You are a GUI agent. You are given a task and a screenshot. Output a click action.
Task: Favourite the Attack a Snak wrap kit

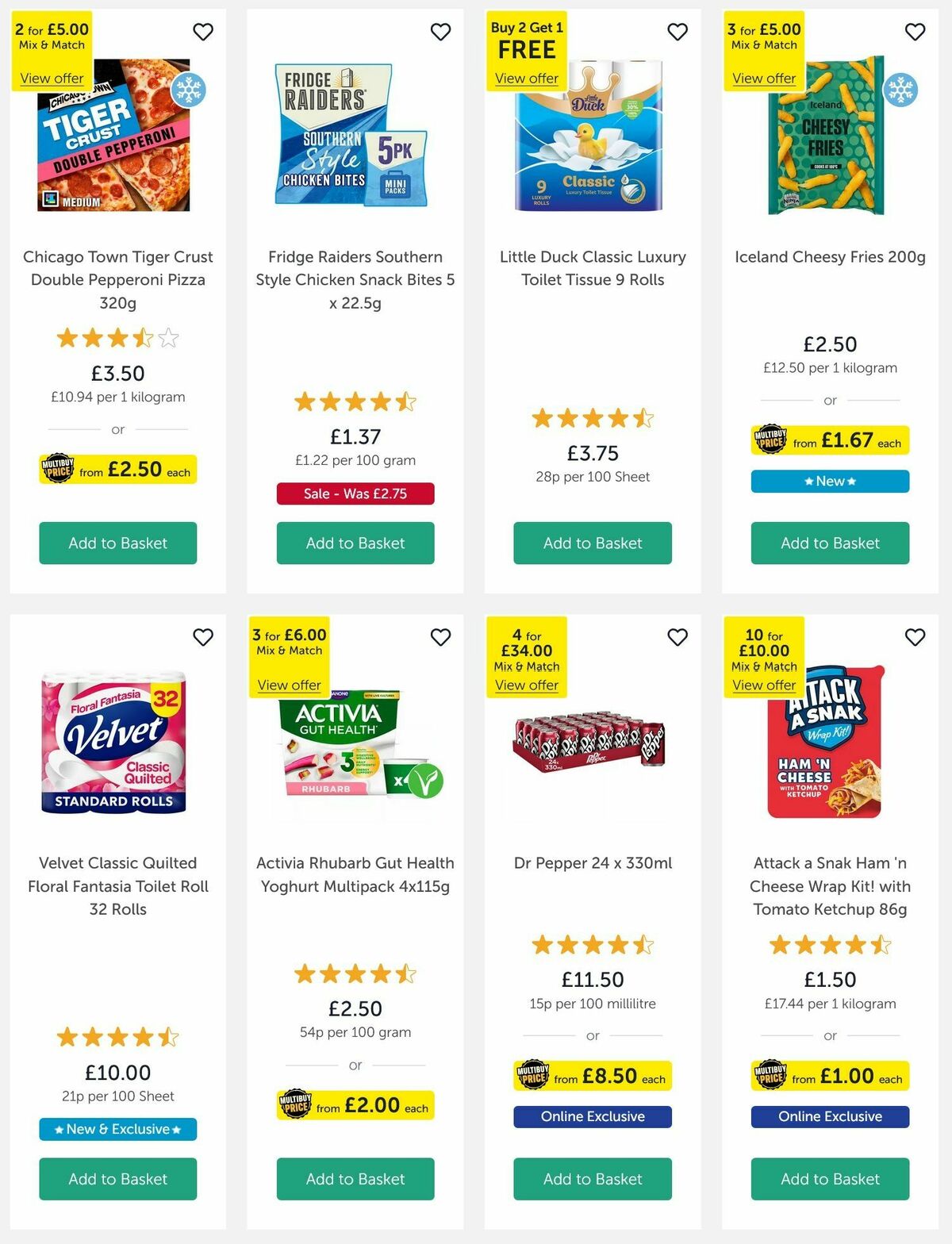(x=914, y=637)
